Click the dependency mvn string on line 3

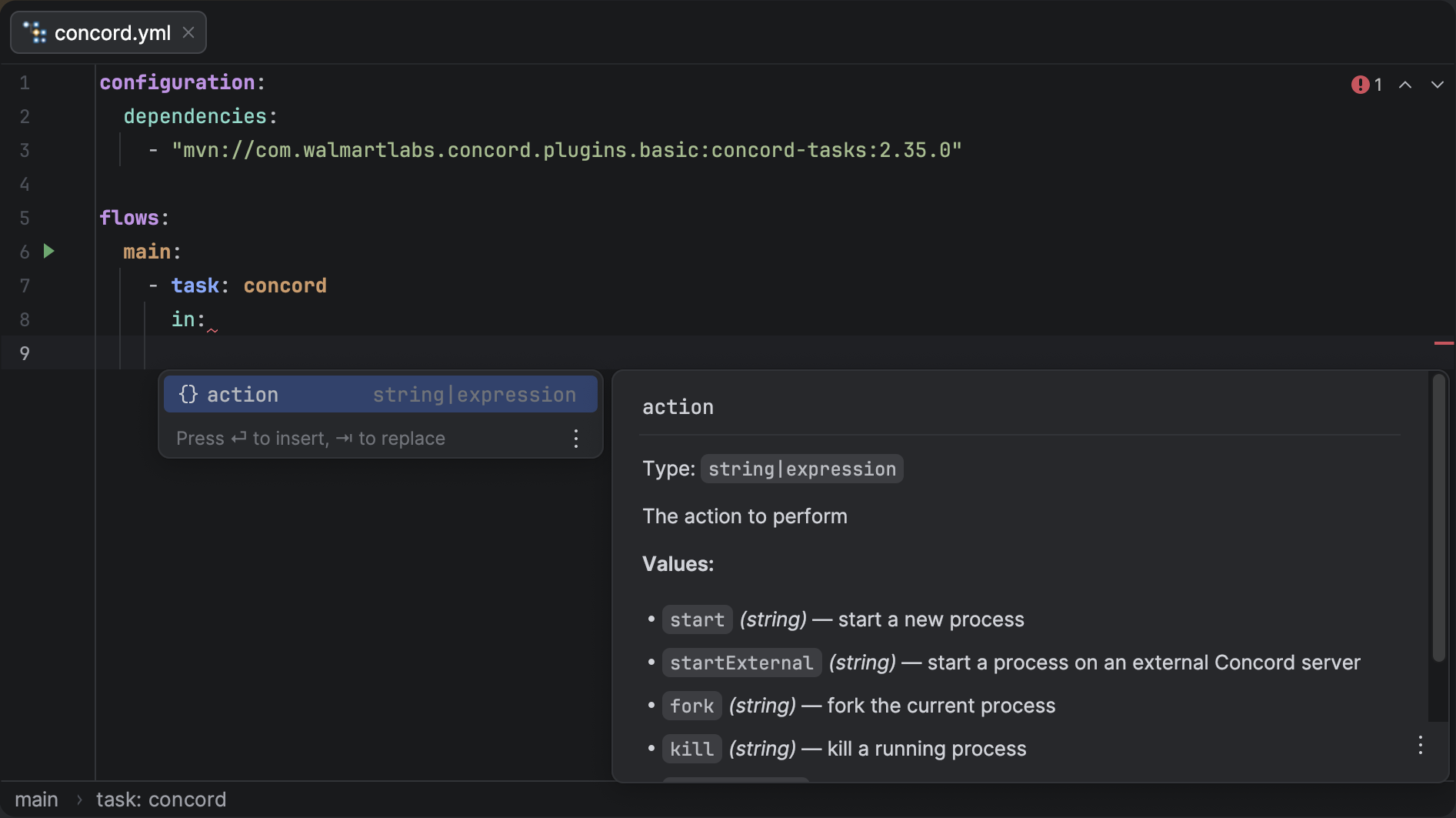coord(566,150)
